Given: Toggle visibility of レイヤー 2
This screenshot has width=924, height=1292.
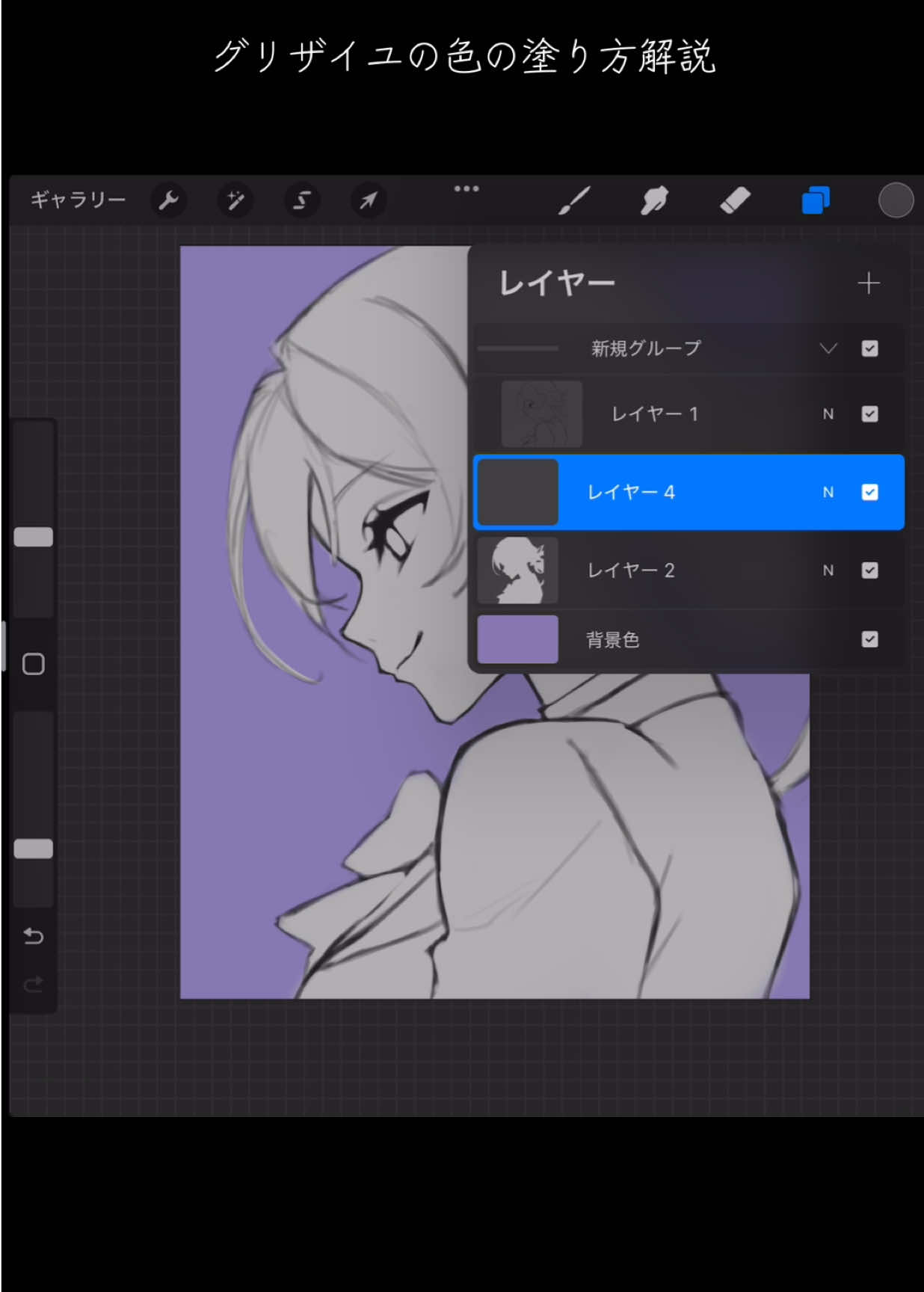Looking at the screenshot, I should 869,570.
